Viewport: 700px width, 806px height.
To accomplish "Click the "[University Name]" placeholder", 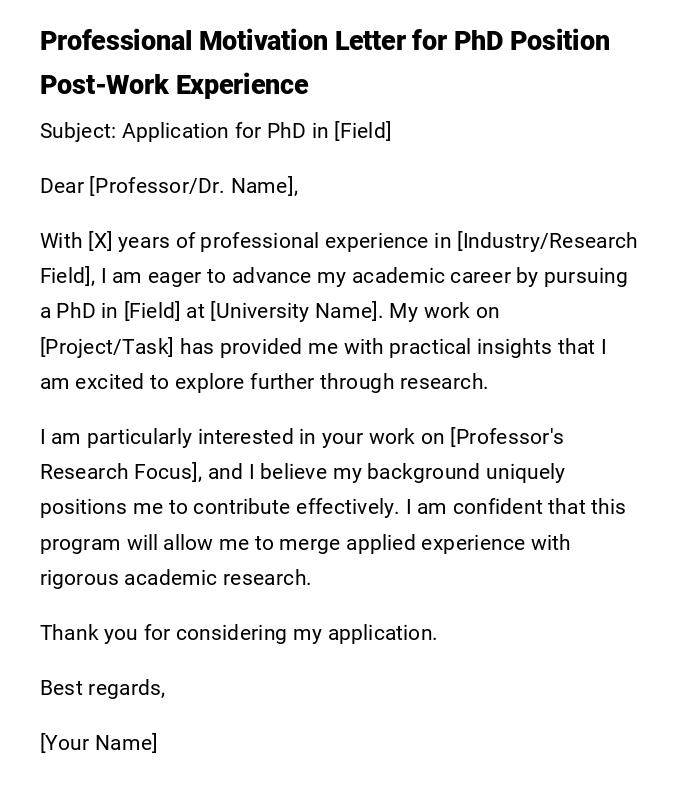I will (296, 311).
